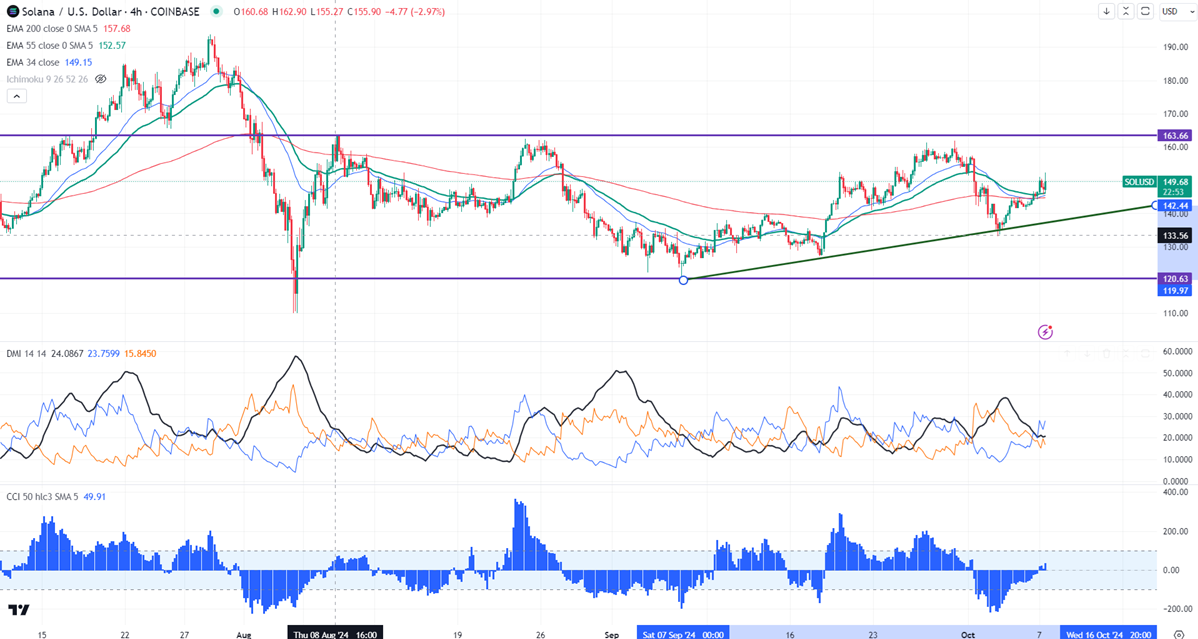Click the 190.00 price scale label
This screenshot has height=639, width=1198.
1175,47
